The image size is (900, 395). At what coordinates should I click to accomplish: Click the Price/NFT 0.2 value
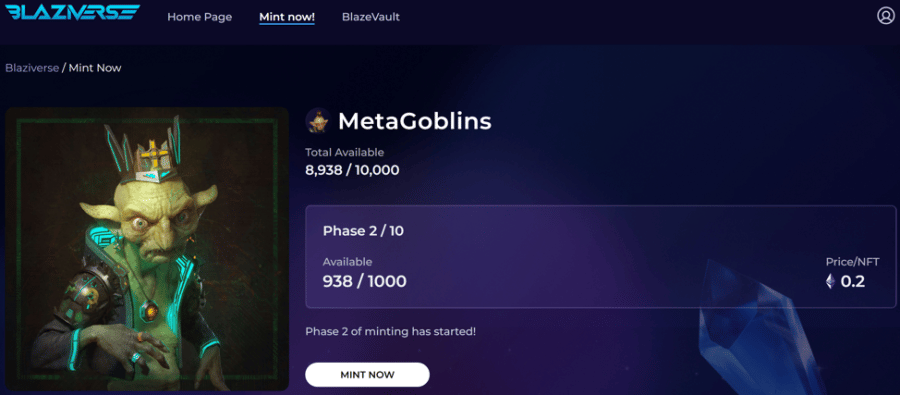(852, 281)
